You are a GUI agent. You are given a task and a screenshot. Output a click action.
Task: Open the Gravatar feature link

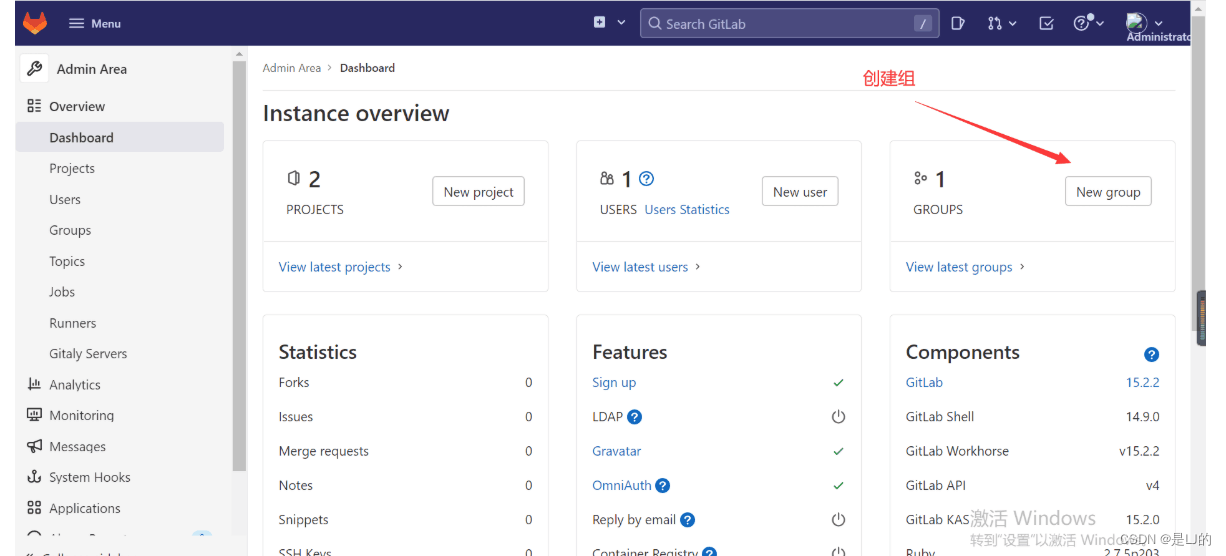617,451
